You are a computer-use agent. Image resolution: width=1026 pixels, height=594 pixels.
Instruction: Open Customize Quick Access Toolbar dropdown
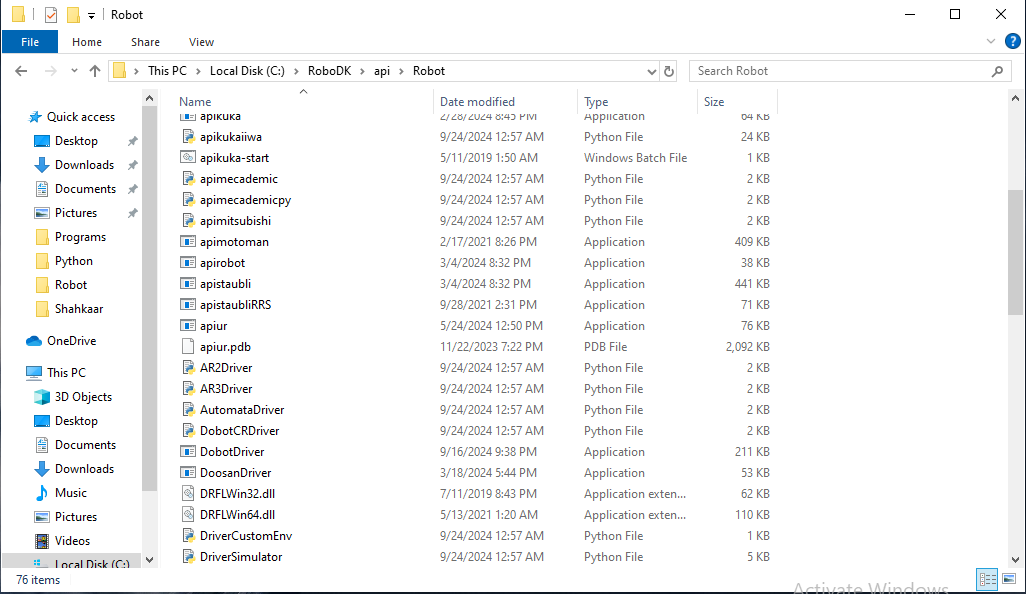[92, 15]
